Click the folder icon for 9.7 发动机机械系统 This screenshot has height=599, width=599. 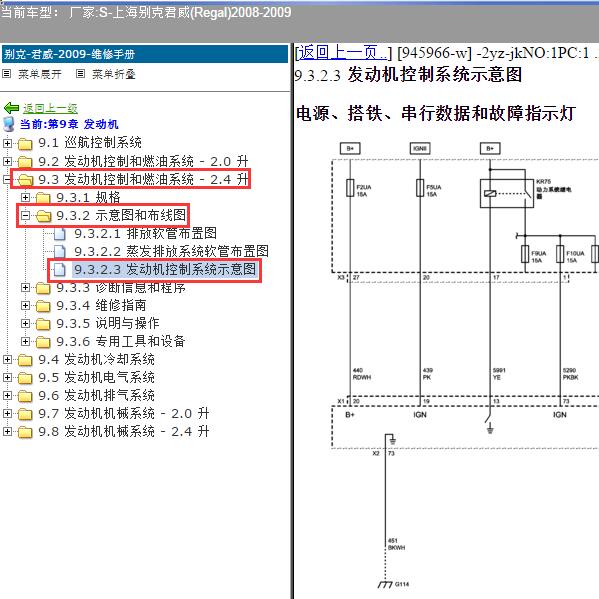click(25, 413)
